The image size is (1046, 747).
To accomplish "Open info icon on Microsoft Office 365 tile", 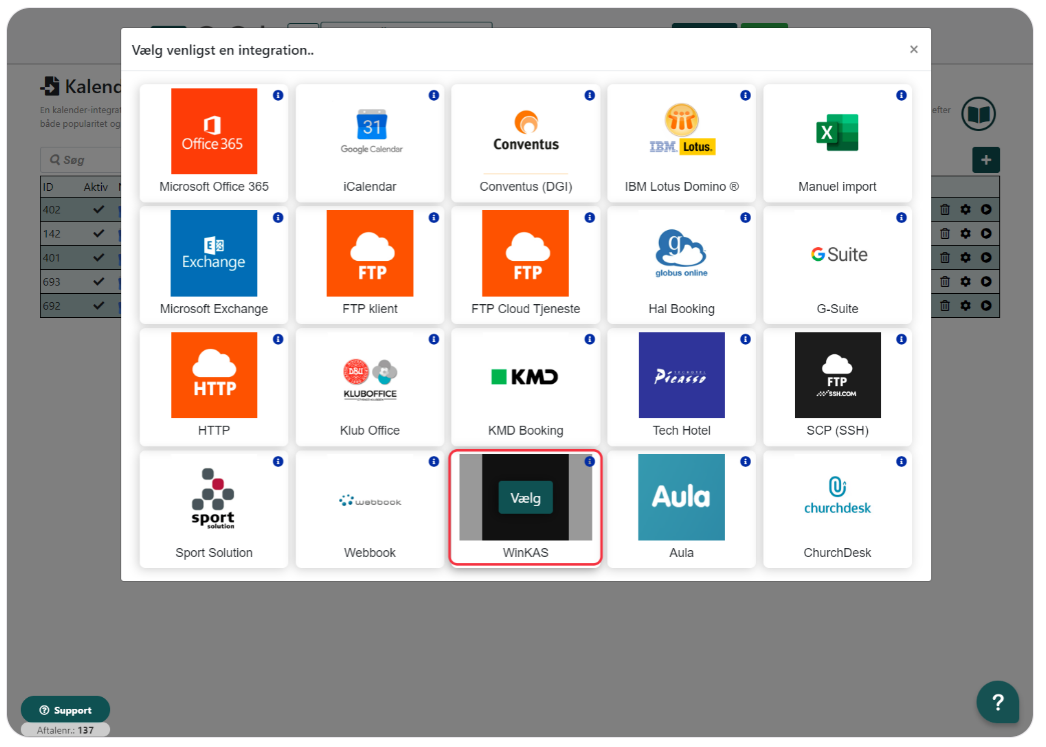I will coord(278,95).
